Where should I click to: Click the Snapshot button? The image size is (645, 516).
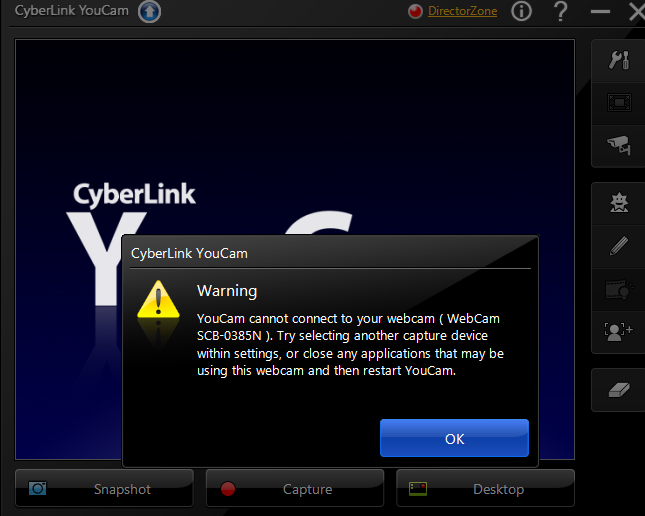[104, 488]
